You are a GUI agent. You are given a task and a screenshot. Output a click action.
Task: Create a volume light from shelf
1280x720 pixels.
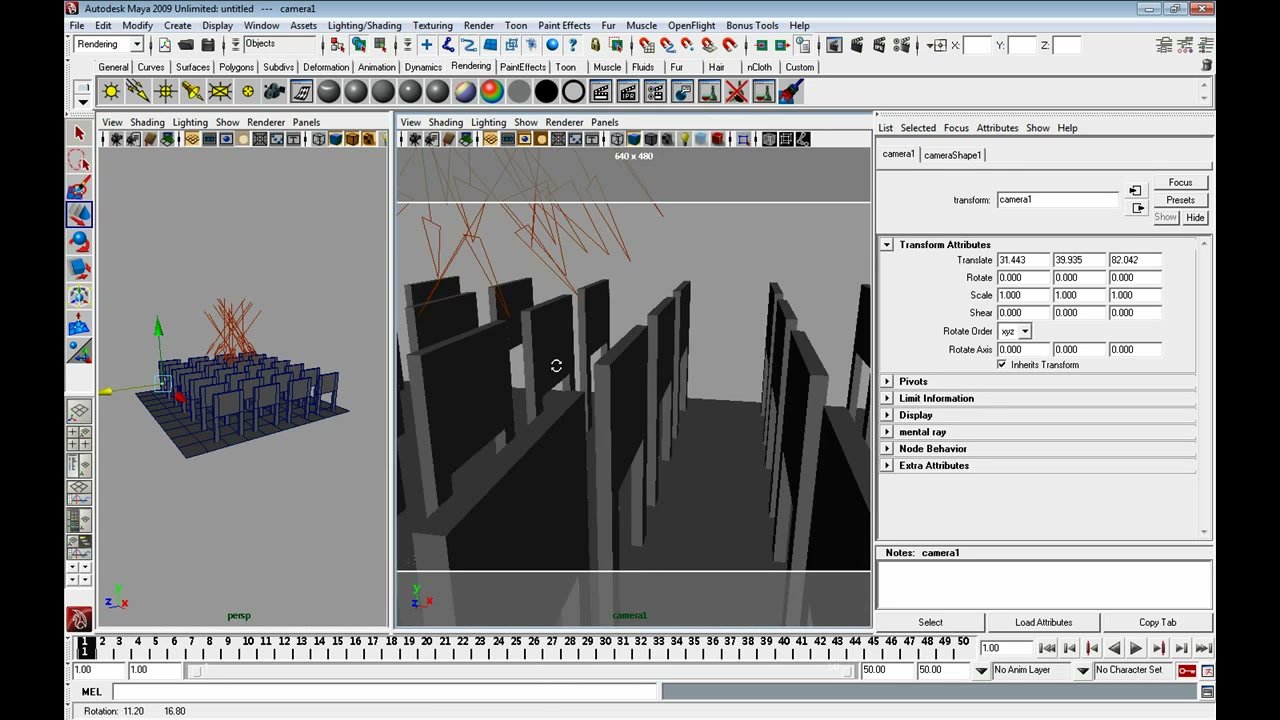point(247,92)
